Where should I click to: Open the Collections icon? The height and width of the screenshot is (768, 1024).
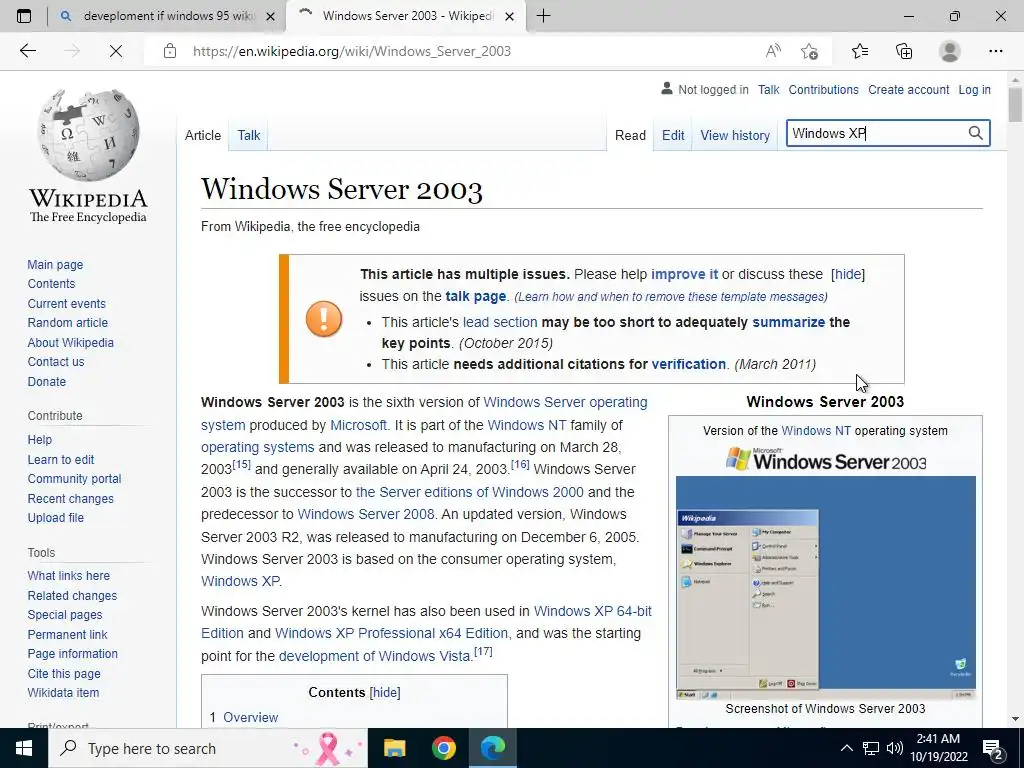(904, 51)
